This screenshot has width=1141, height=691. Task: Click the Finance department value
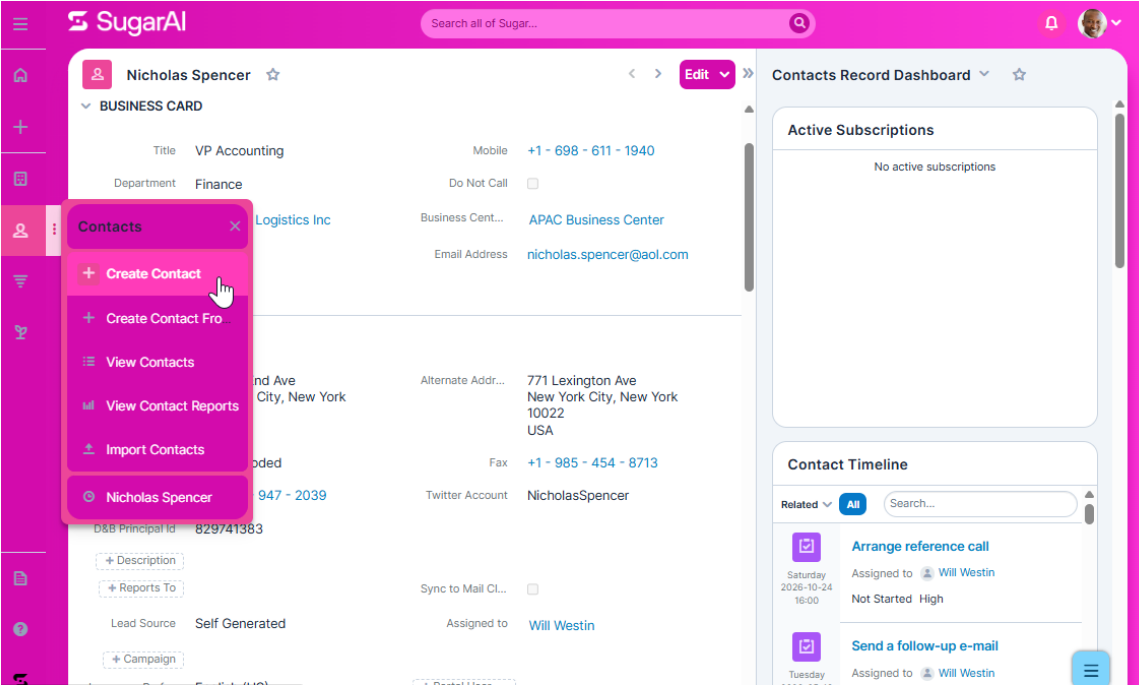[x=218, y=184]
